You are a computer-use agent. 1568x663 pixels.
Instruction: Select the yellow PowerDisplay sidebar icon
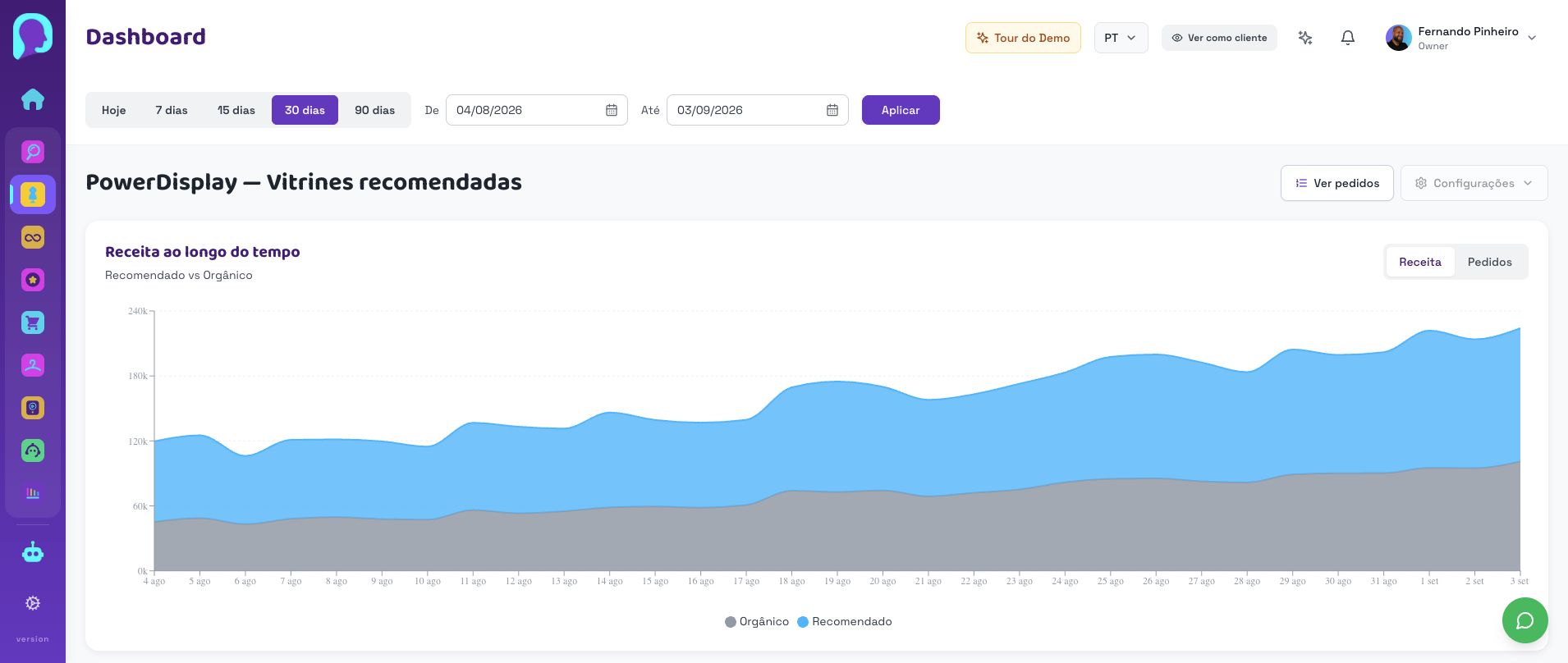click(x=33, y=194)
